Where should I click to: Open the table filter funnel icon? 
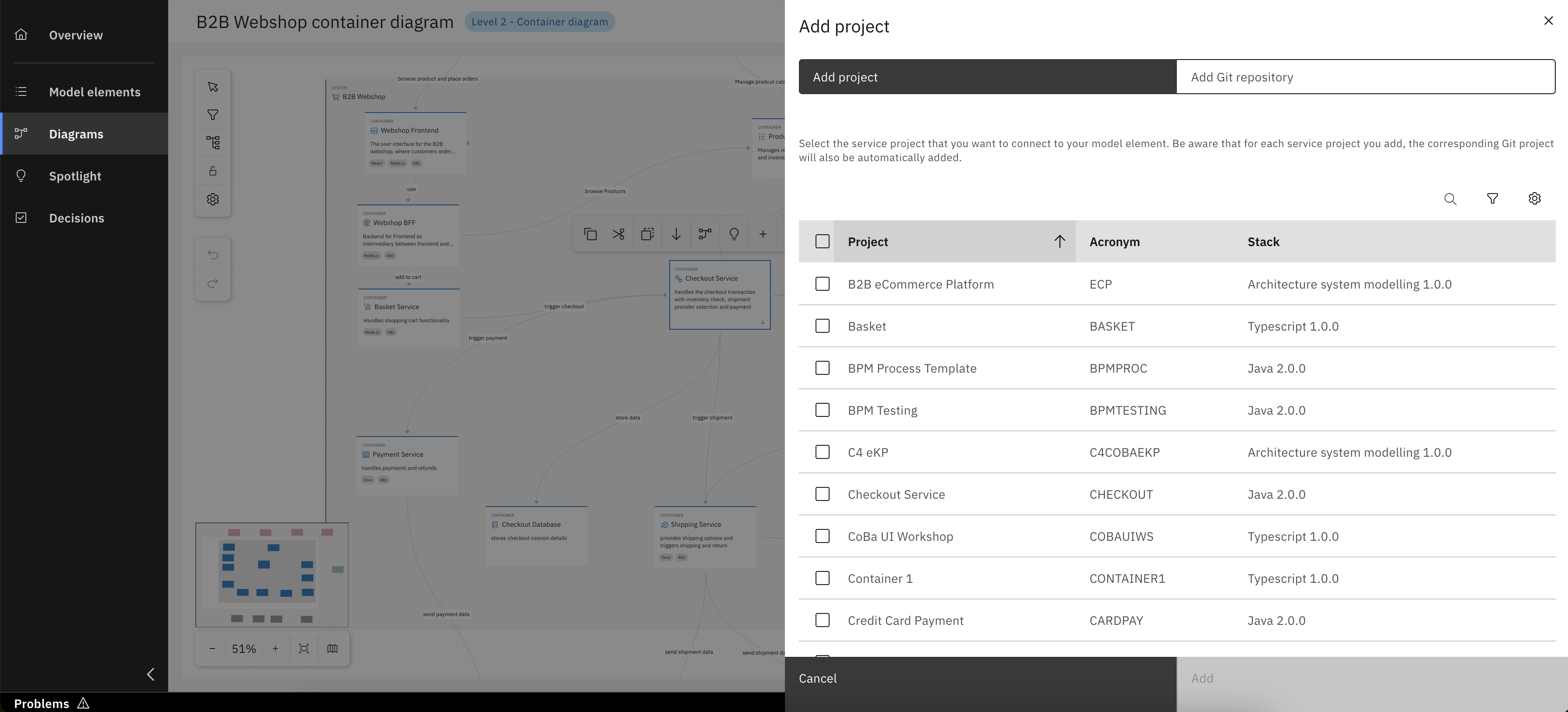point(1492,199)
